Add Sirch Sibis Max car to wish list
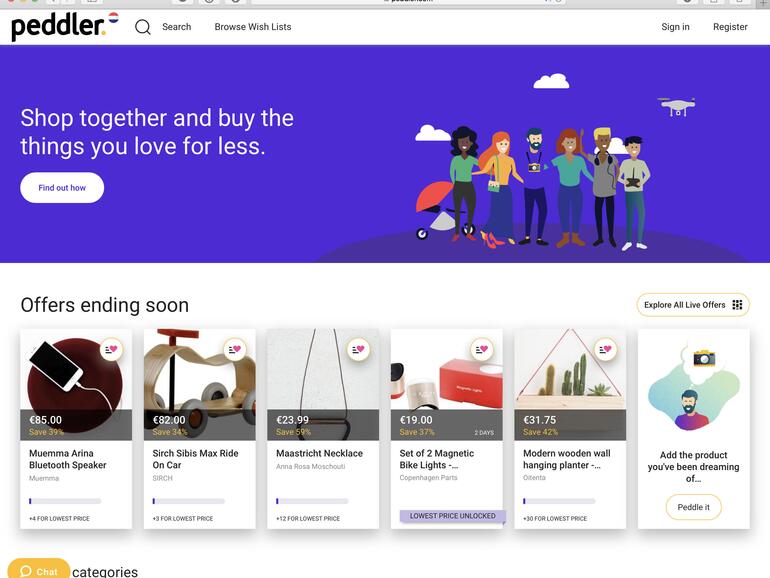770x578 pixels. coord(235,350)
